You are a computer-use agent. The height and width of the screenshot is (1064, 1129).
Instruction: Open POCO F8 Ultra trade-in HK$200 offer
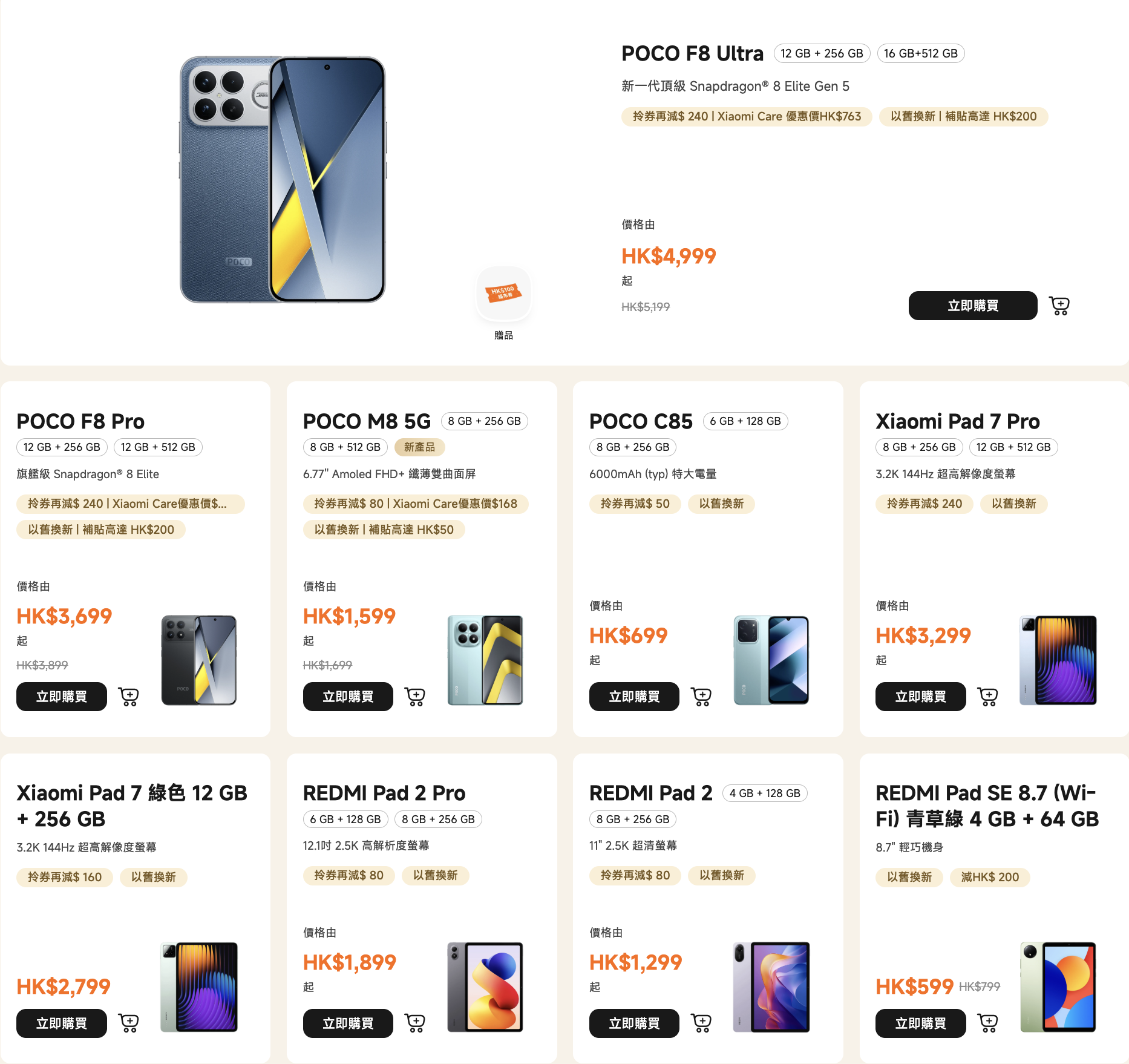click(963, 117)
